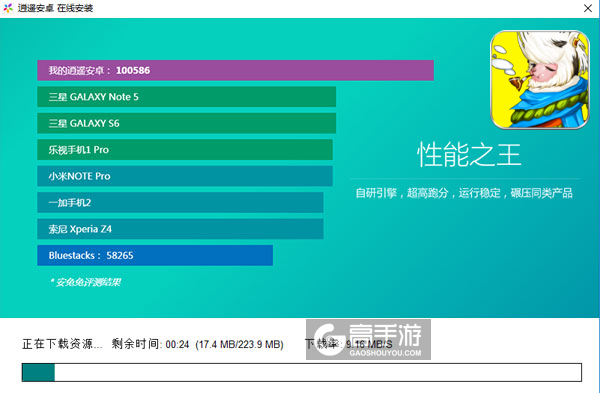Image resolution: width=600 pixels, height=393 pixels.
Task: Click the 小米NOTE Pro bar
Action: coord(185,176)
